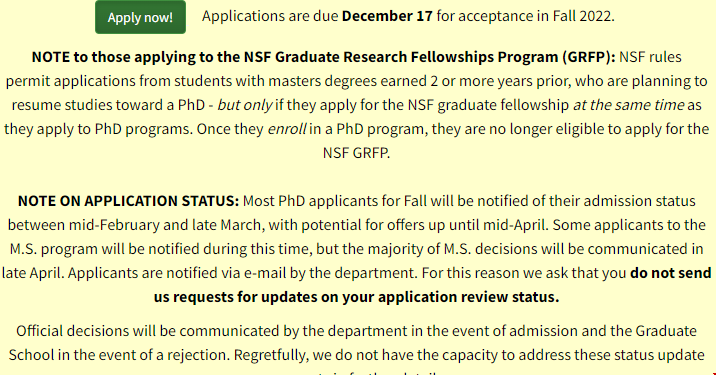Select the NOTE ON APPLICATION STATUS heading

[x=128, y=201]
